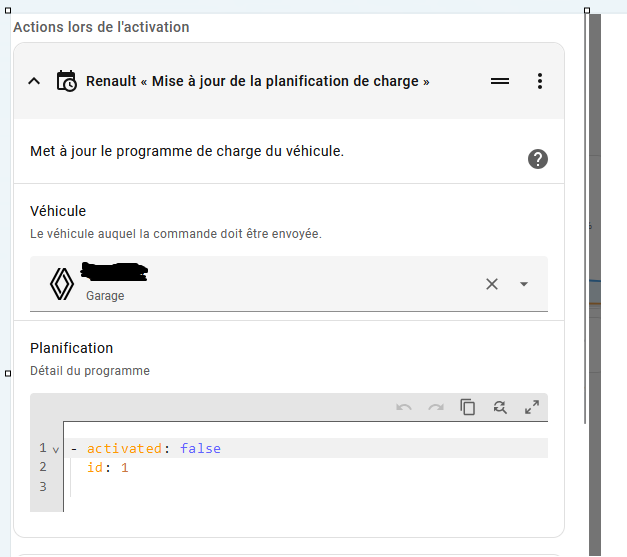This screenshot has width=627, height=557.
Task: Open search and replace in editor
Action: pyautogui.click(x=499, y=407)
